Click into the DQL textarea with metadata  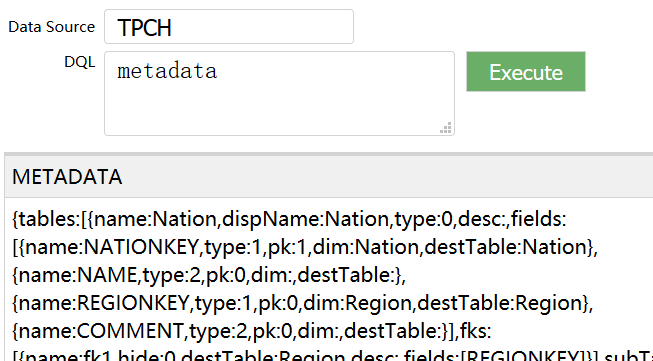point(279,93)
